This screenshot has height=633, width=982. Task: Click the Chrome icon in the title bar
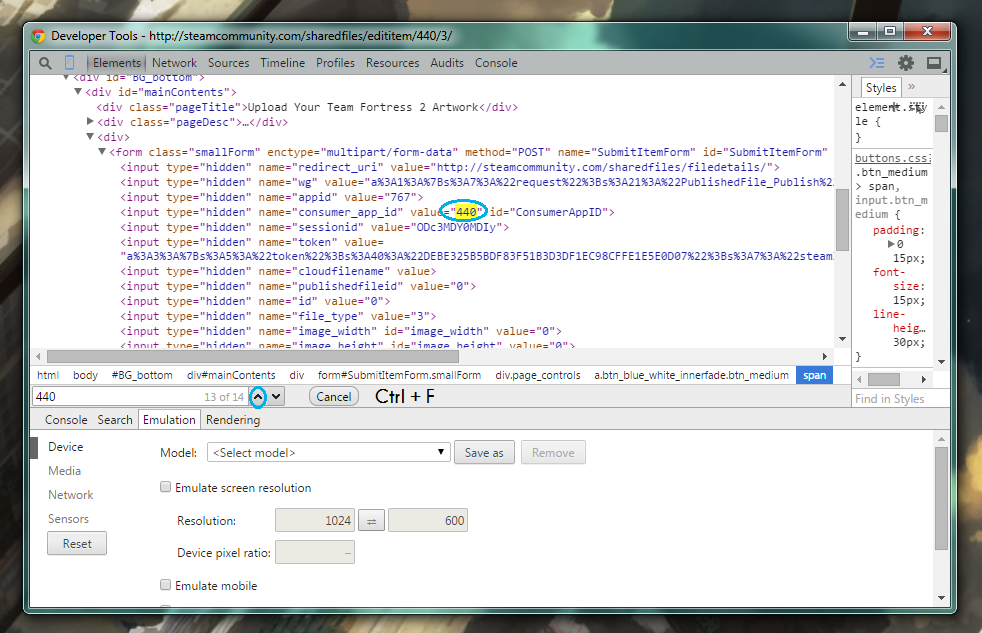point(38,36)
